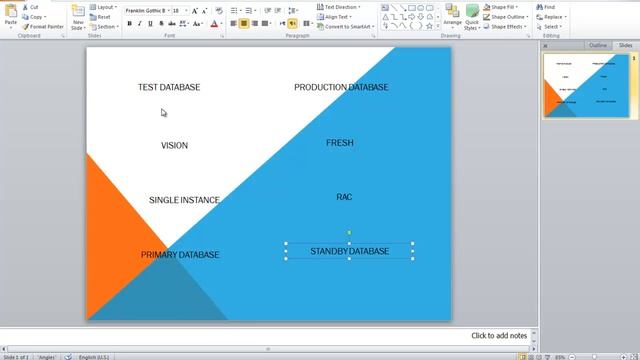Image resolution: width=640 pixels, height=360 pixels.
Task: Insert a New Slide
Action: (78, 17)
